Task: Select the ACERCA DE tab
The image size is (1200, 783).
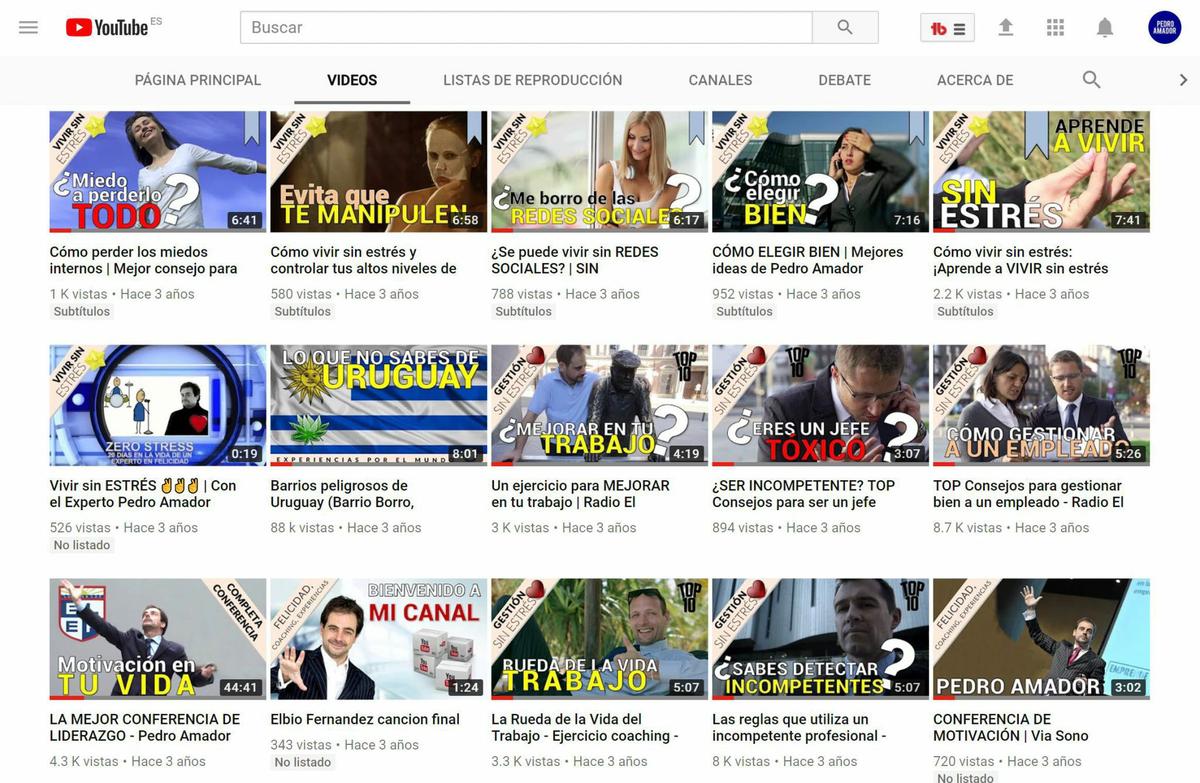Action: point(975,79)
